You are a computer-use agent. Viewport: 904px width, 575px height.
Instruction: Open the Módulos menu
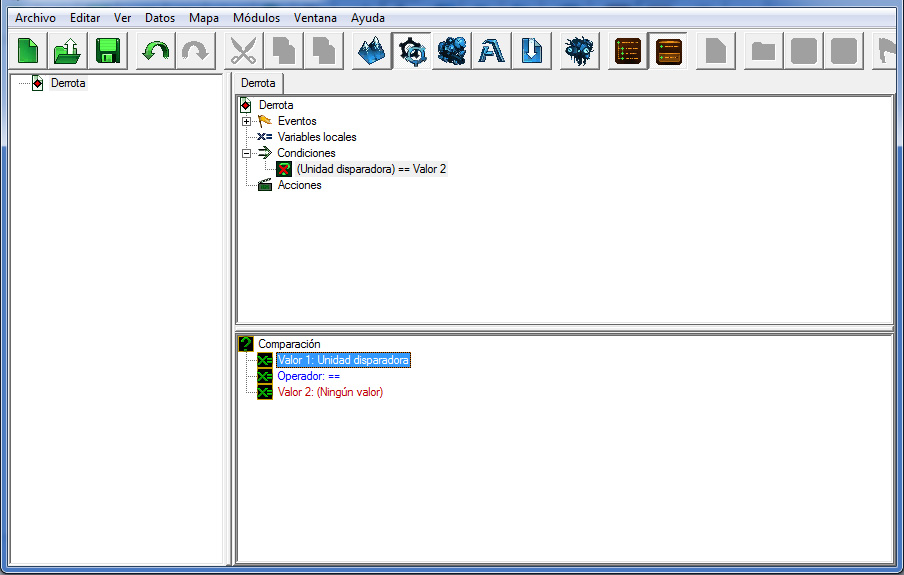tap(256, 18)
